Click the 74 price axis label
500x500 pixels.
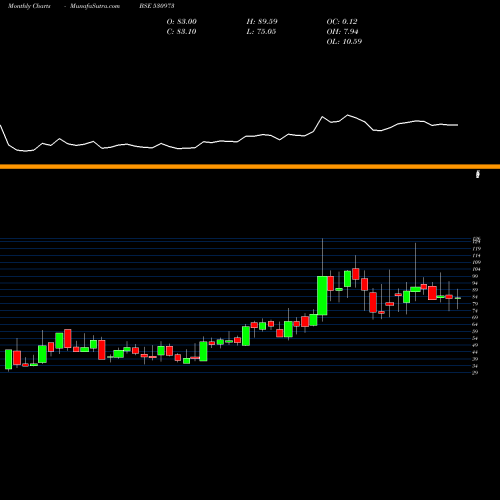pos(475,311)
